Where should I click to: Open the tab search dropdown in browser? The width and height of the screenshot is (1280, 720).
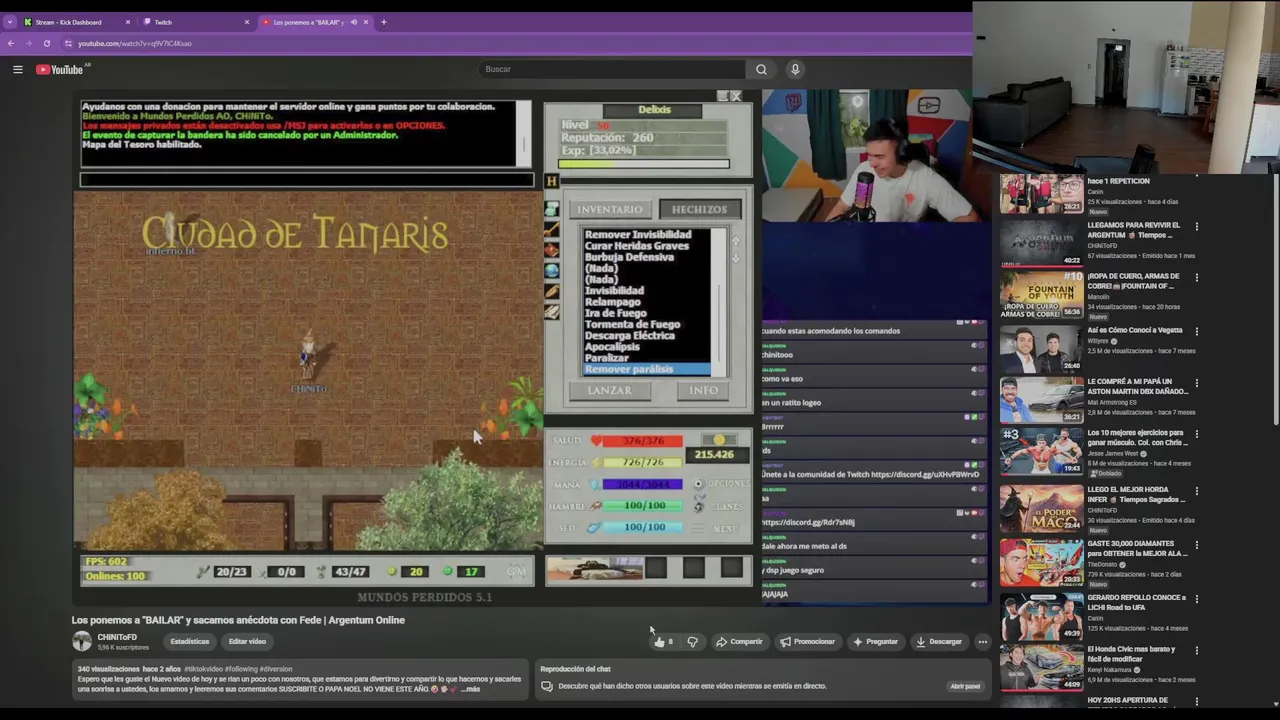click(9, 22)
